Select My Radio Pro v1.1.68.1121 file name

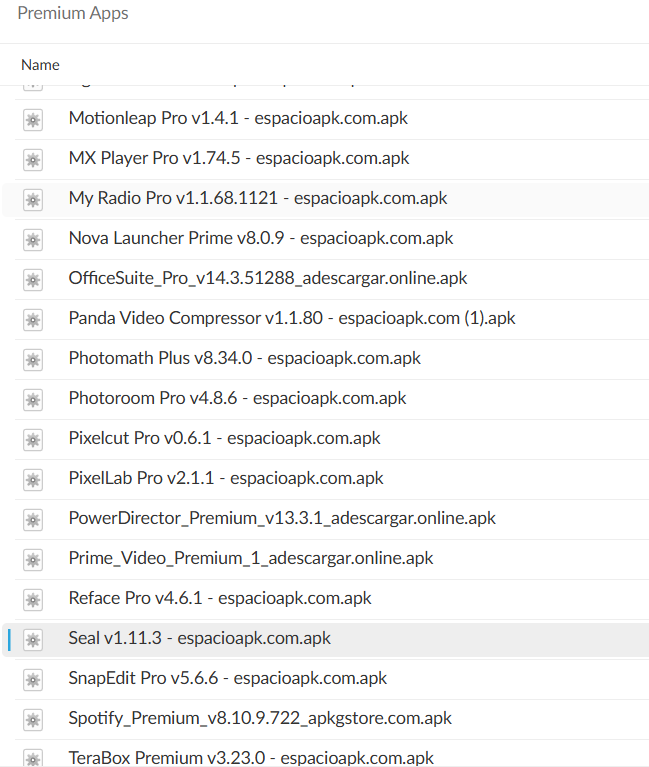point(258,199)
